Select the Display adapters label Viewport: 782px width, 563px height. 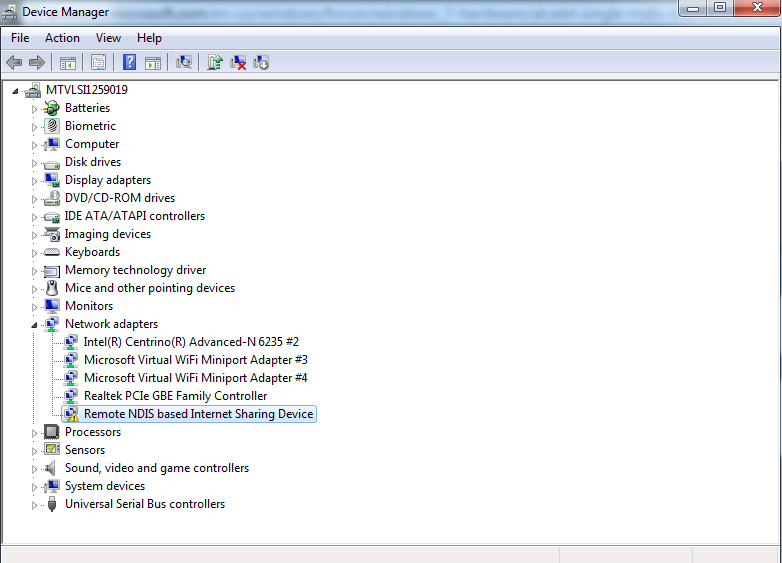point(108,180)
